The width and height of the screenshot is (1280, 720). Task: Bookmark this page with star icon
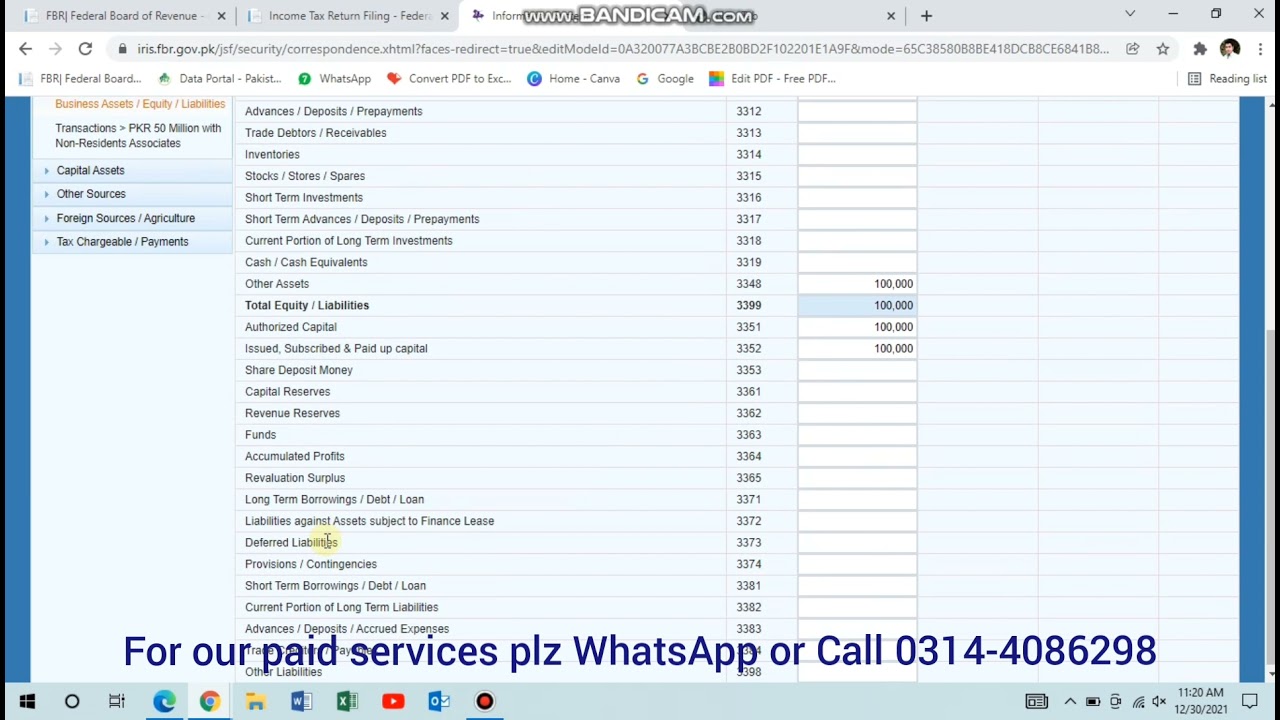click(x=1163, y=48)
